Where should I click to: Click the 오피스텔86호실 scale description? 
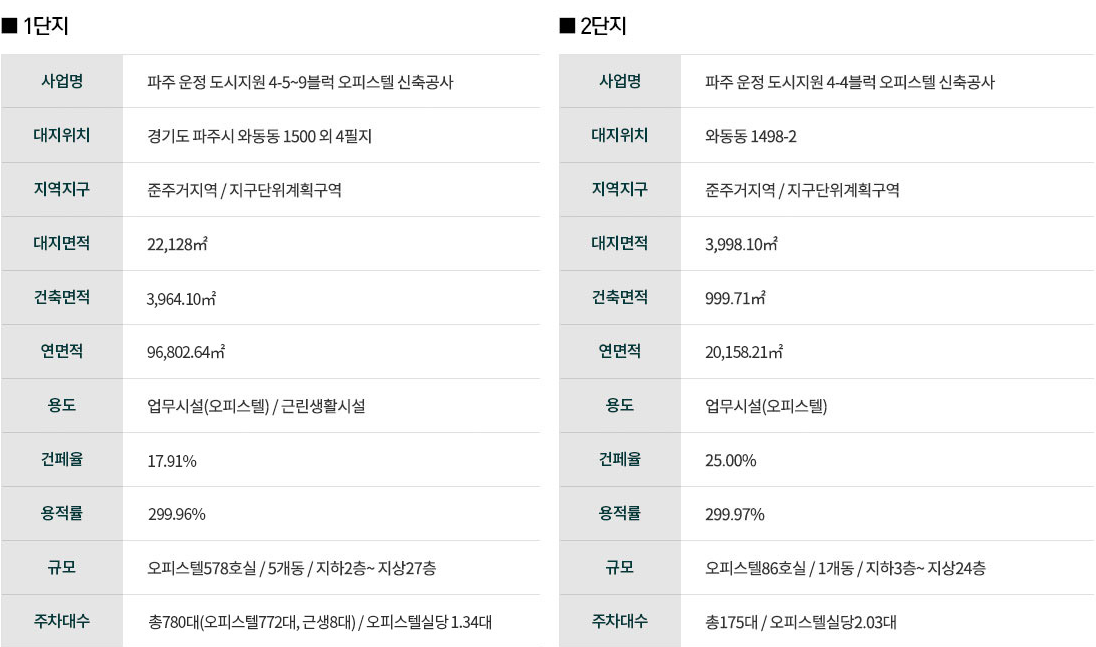[x=845, y=568]
